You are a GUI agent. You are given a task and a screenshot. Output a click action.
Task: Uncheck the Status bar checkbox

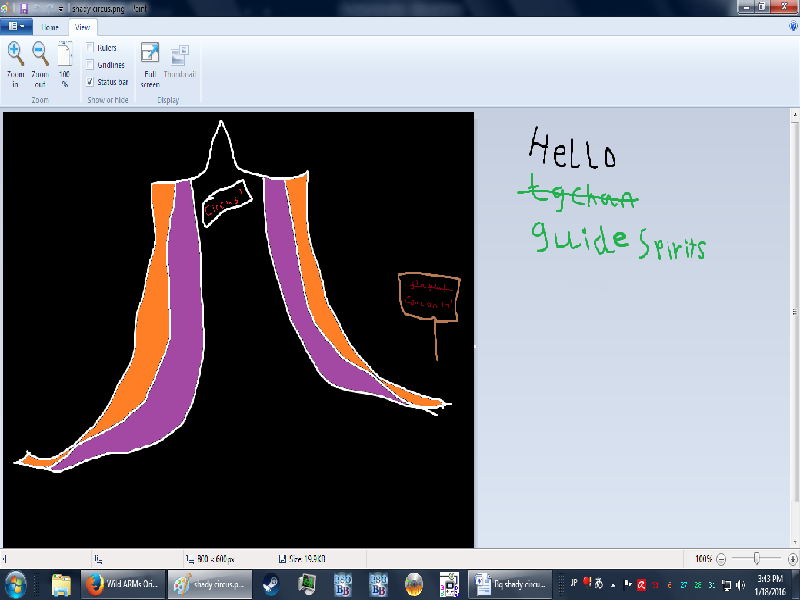[91, 81]
